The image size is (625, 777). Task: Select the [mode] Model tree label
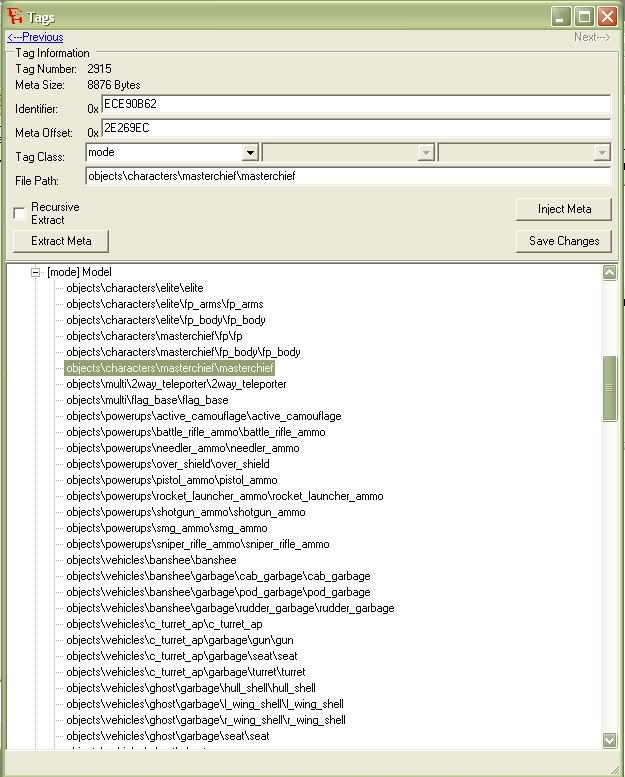click(x=79, y=272)
